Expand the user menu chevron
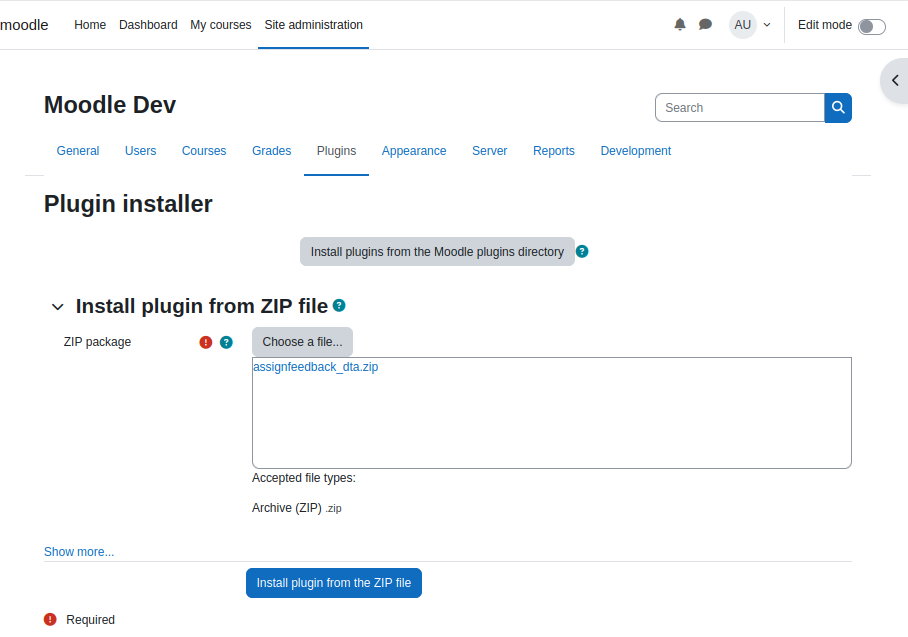The height and width of the screenshot is (637, 908). tap(767, 25)
